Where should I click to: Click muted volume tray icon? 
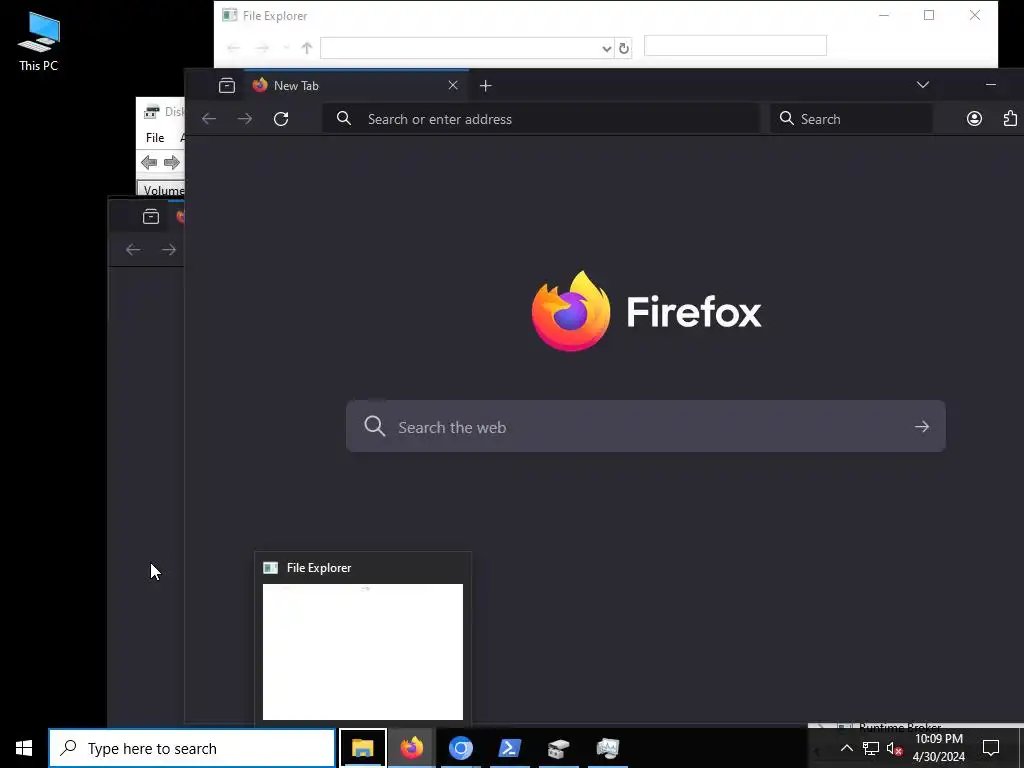(x=895, y=748)
